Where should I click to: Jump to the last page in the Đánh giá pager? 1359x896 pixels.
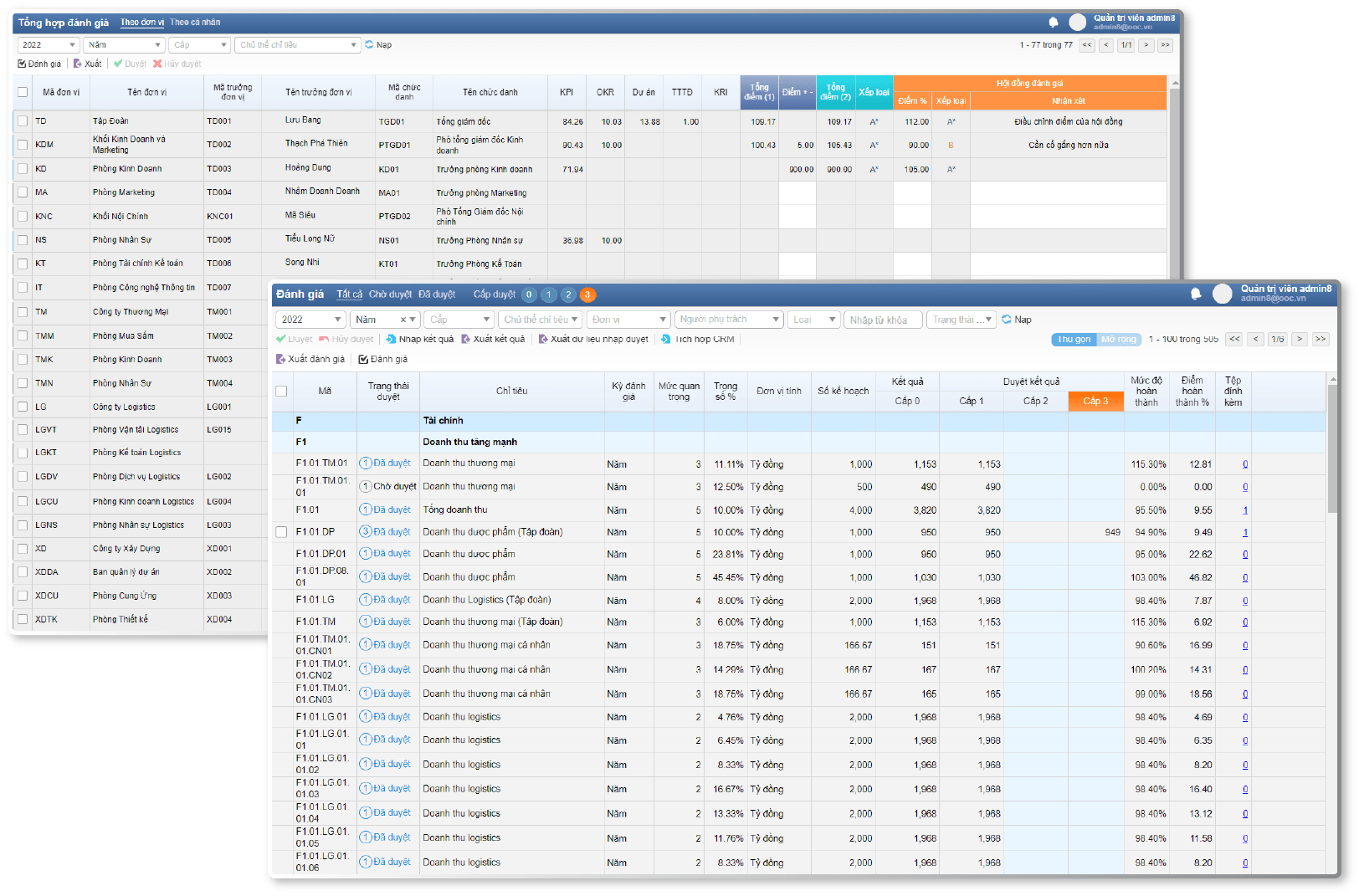[1321, 340]
